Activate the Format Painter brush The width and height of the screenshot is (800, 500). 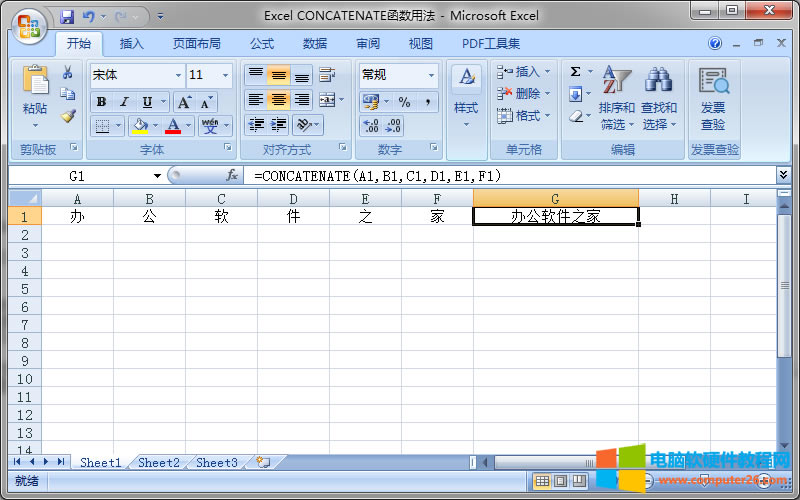pyautogui.click(x=67, y=116)
